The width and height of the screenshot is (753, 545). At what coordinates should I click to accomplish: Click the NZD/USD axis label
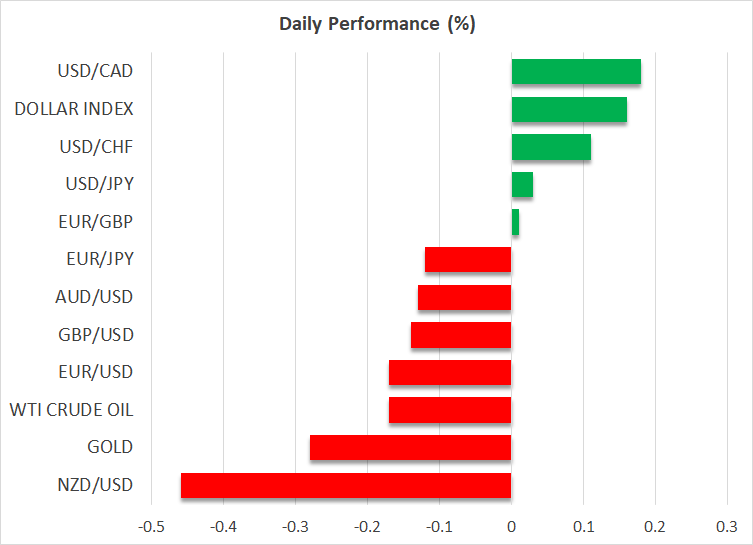tap(97, 485)
